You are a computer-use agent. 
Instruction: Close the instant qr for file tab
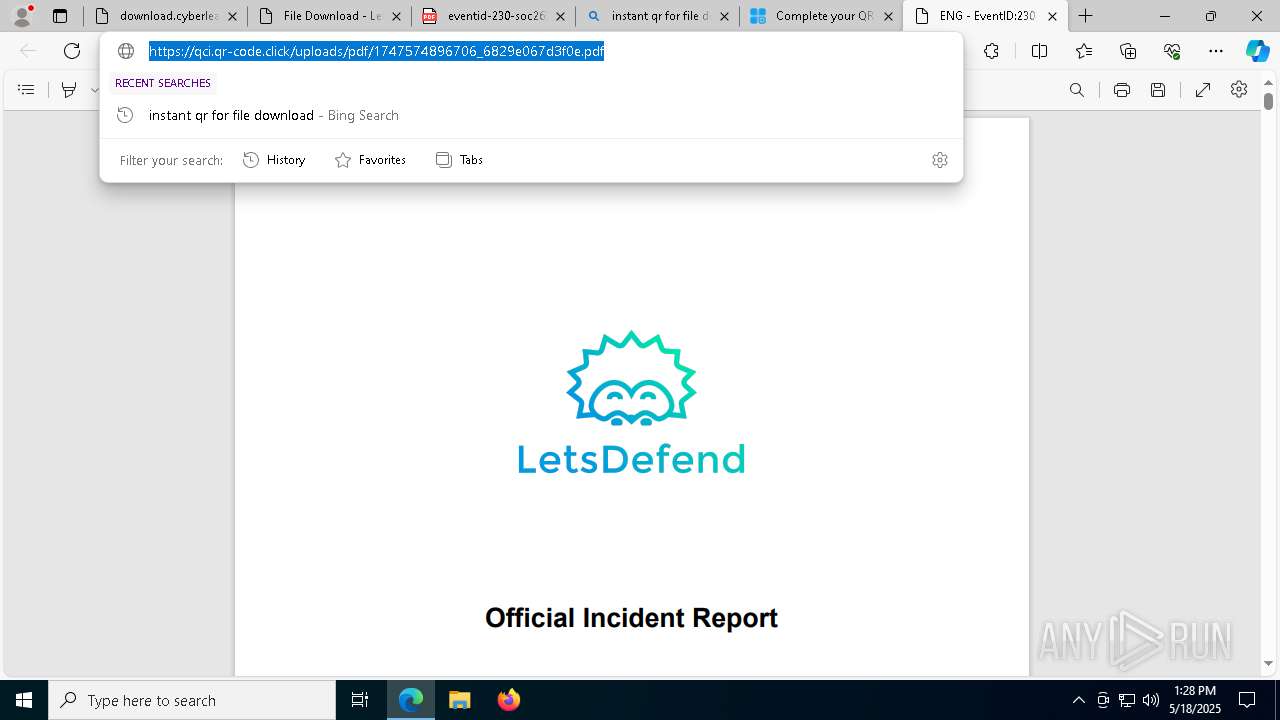coord(724,16)
